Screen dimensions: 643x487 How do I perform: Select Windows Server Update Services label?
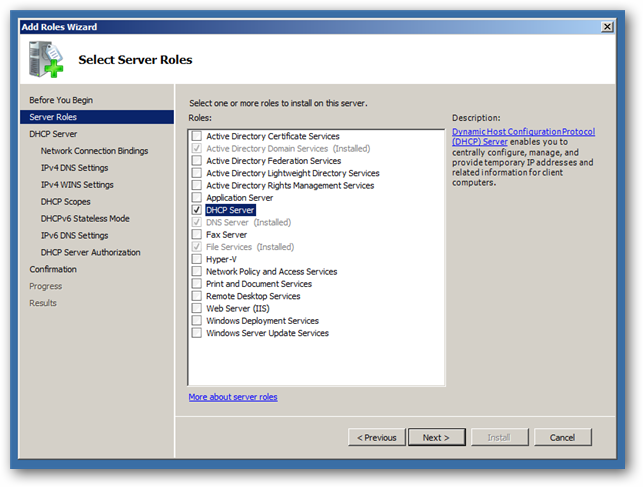point(267,333)
